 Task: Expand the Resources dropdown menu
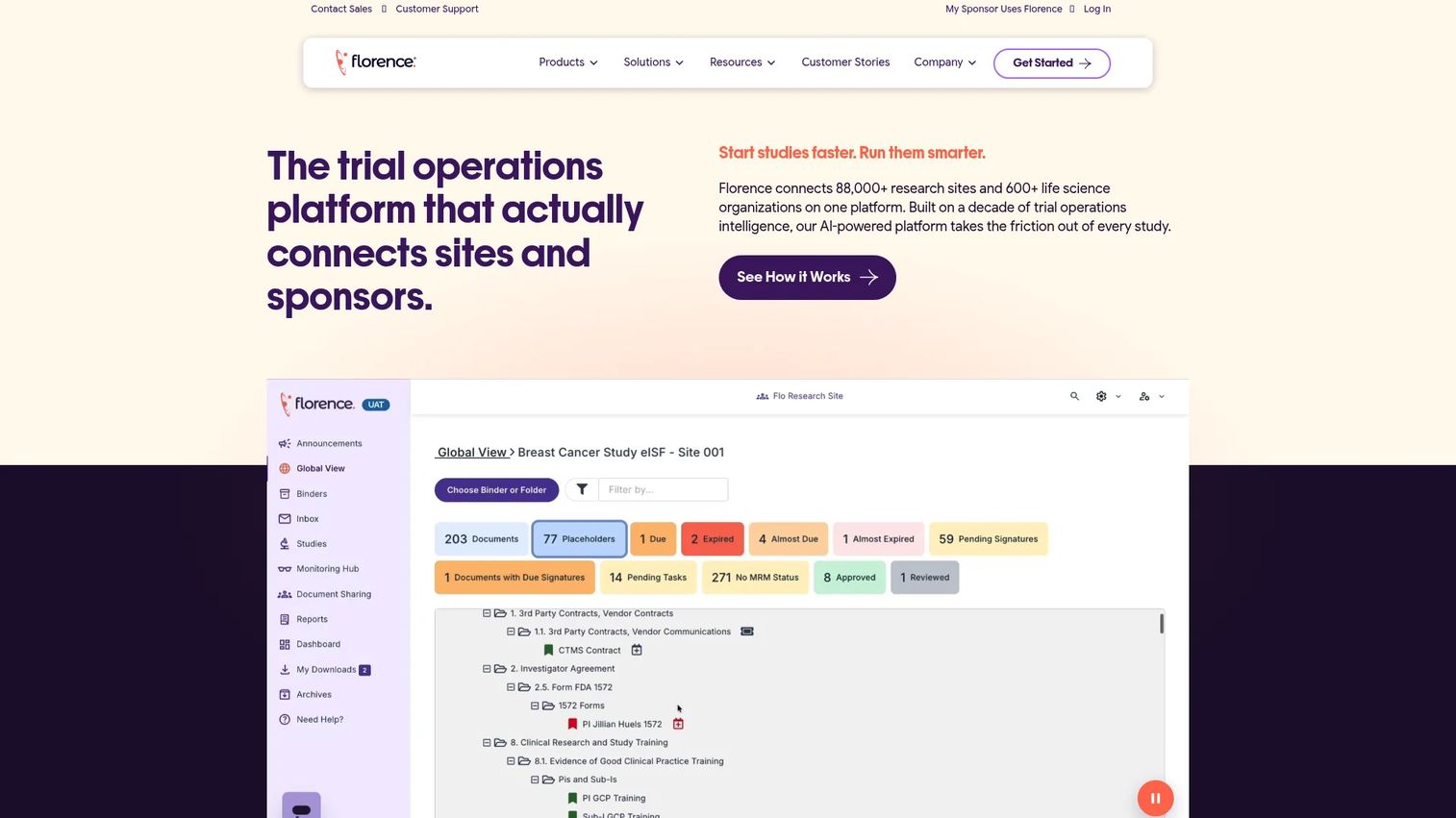click(x=742, y=62)
